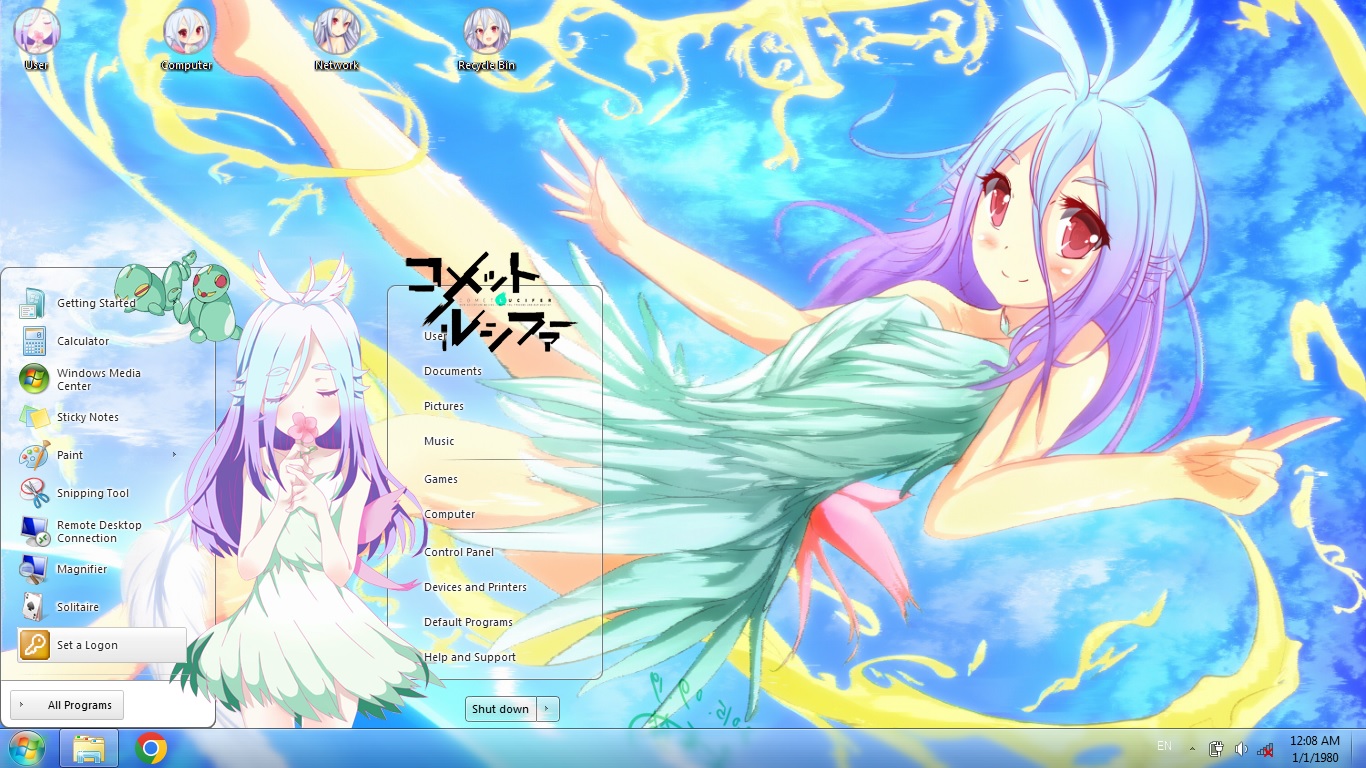1366x768 pixels.
Task: Open Remote Desktop Connection
Action: (102, 531)
